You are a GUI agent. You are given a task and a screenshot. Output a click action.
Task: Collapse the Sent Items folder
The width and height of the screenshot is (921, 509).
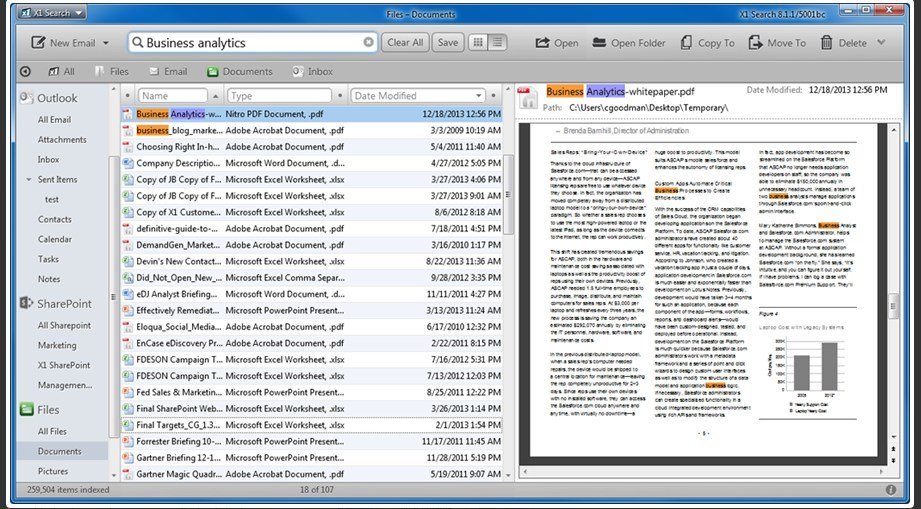(29, 180)
